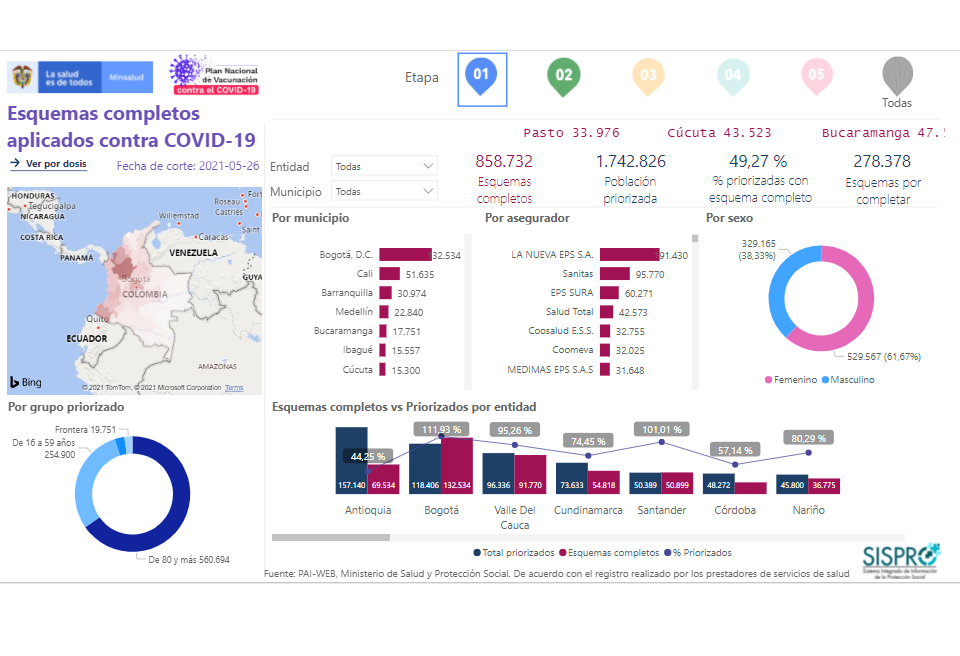960x656 pixels.
Task: Click the 278.378 Esquemas por completar value
Action: (x=882, y=161)
